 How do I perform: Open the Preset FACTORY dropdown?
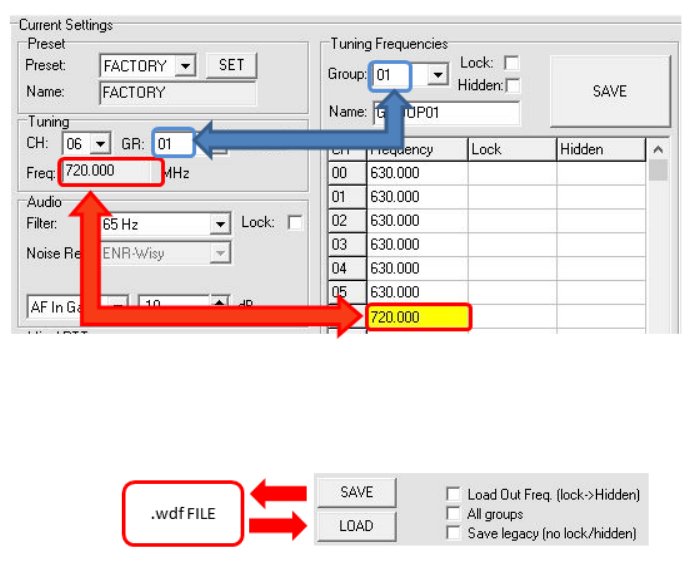pyautogui.click(x=185, y=66)
